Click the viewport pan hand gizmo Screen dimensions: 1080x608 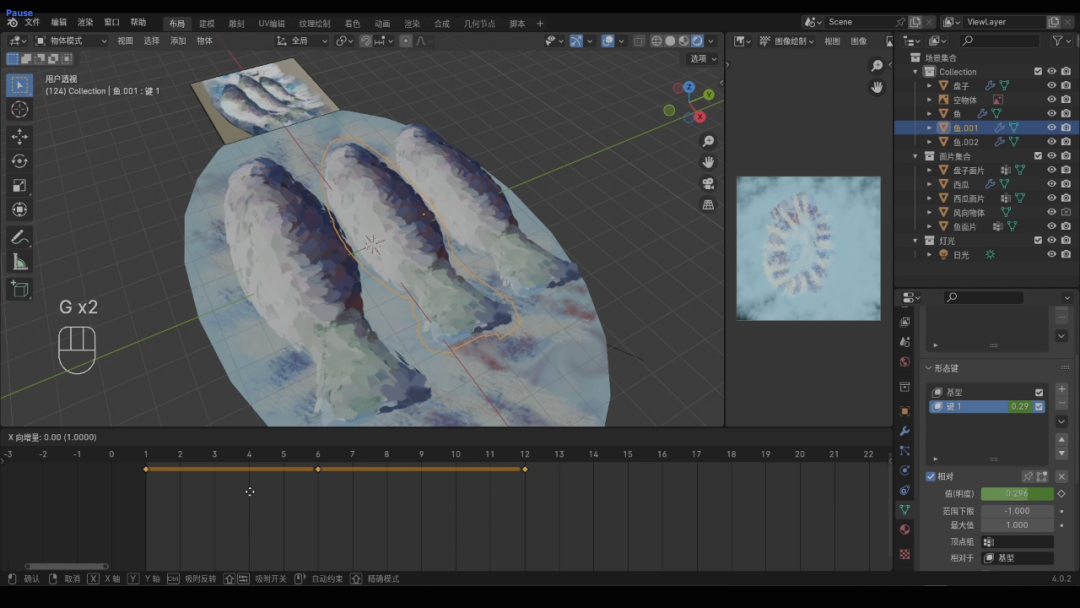(x=708, y=163)
